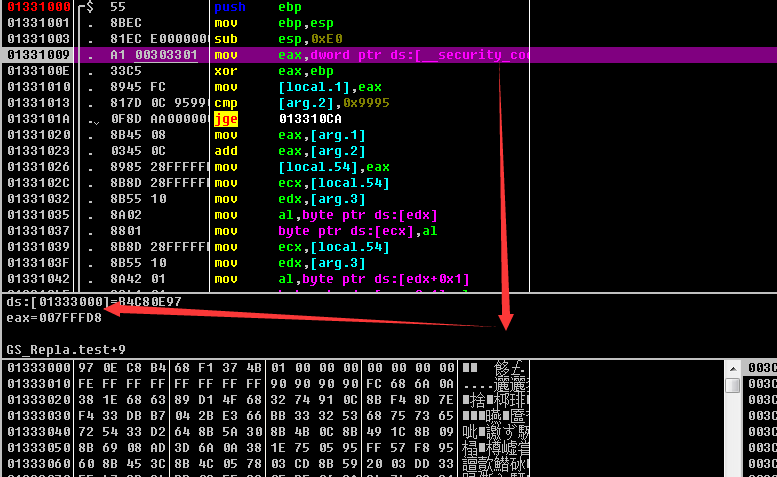777x477 pixels.
Task: Select dump address 01333040 row
Action: [36, 432]
